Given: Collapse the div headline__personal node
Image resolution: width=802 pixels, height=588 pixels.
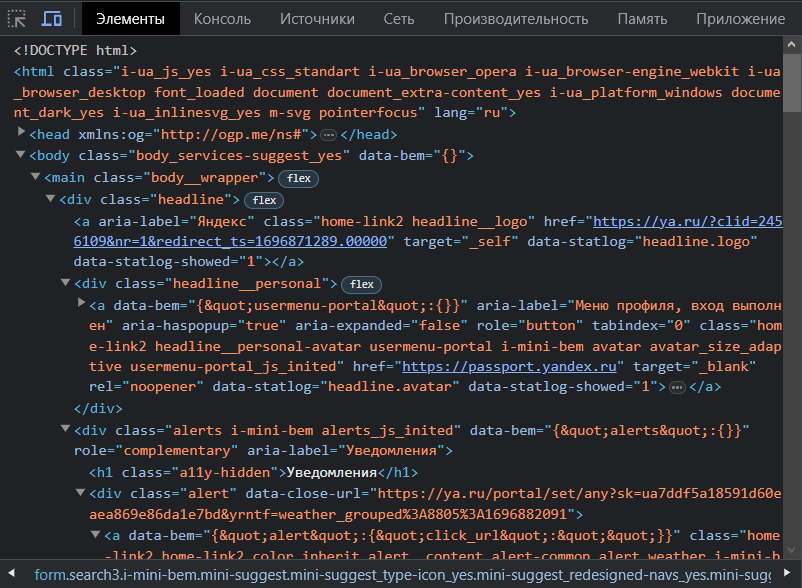Looking at the screenshot, I should tap(65, 282).
